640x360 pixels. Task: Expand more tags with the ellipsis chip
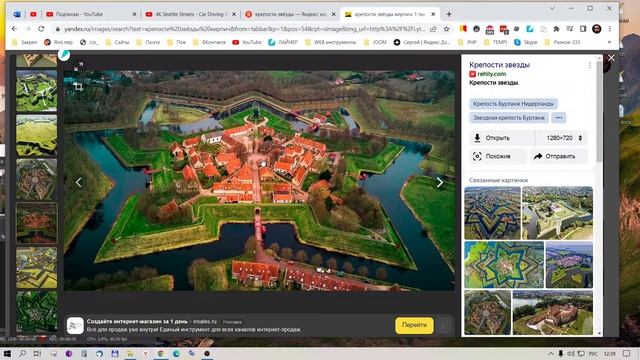(559, 118)
